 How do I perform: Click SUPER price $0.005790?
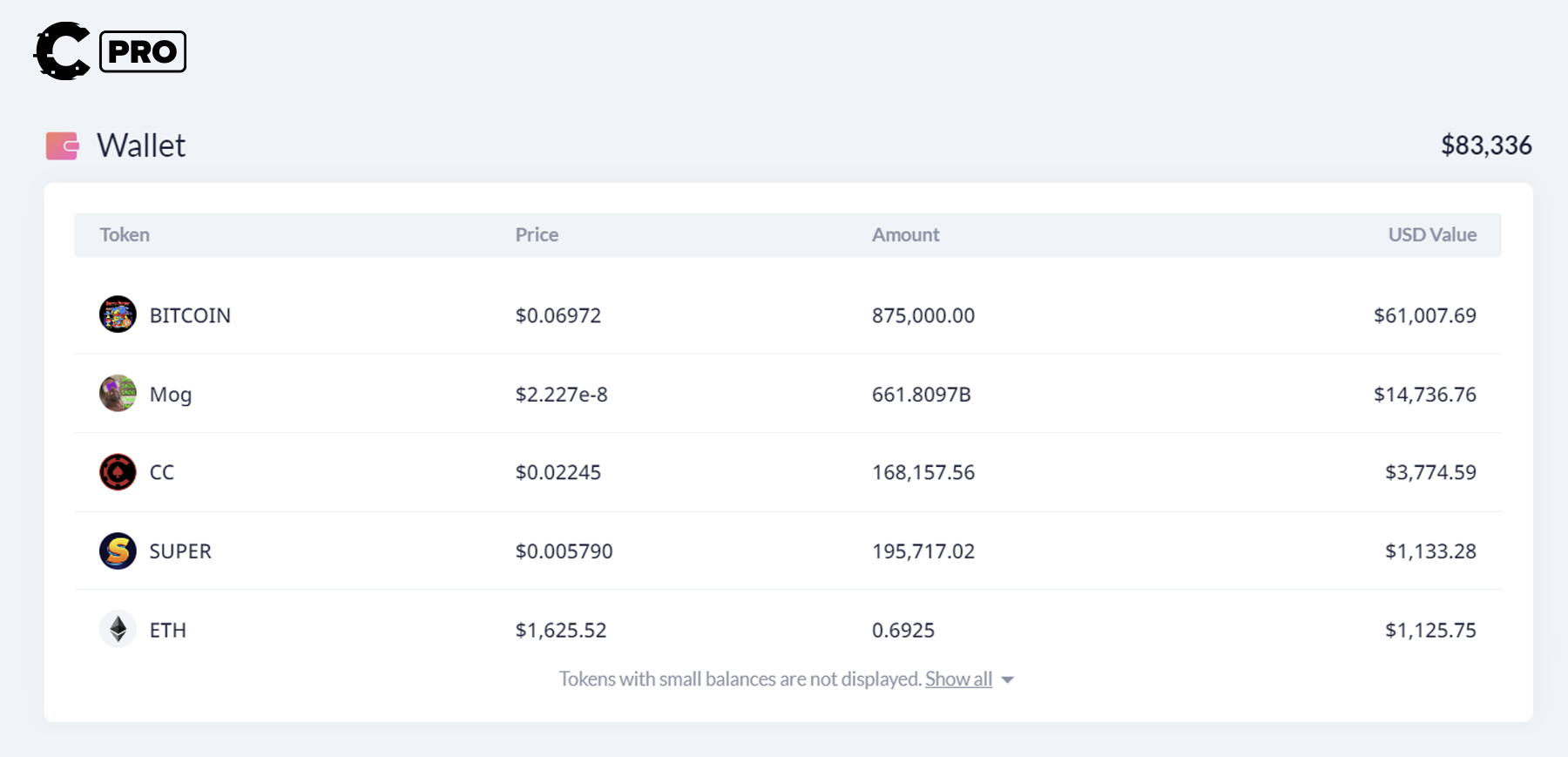click(x=564, y=551)
